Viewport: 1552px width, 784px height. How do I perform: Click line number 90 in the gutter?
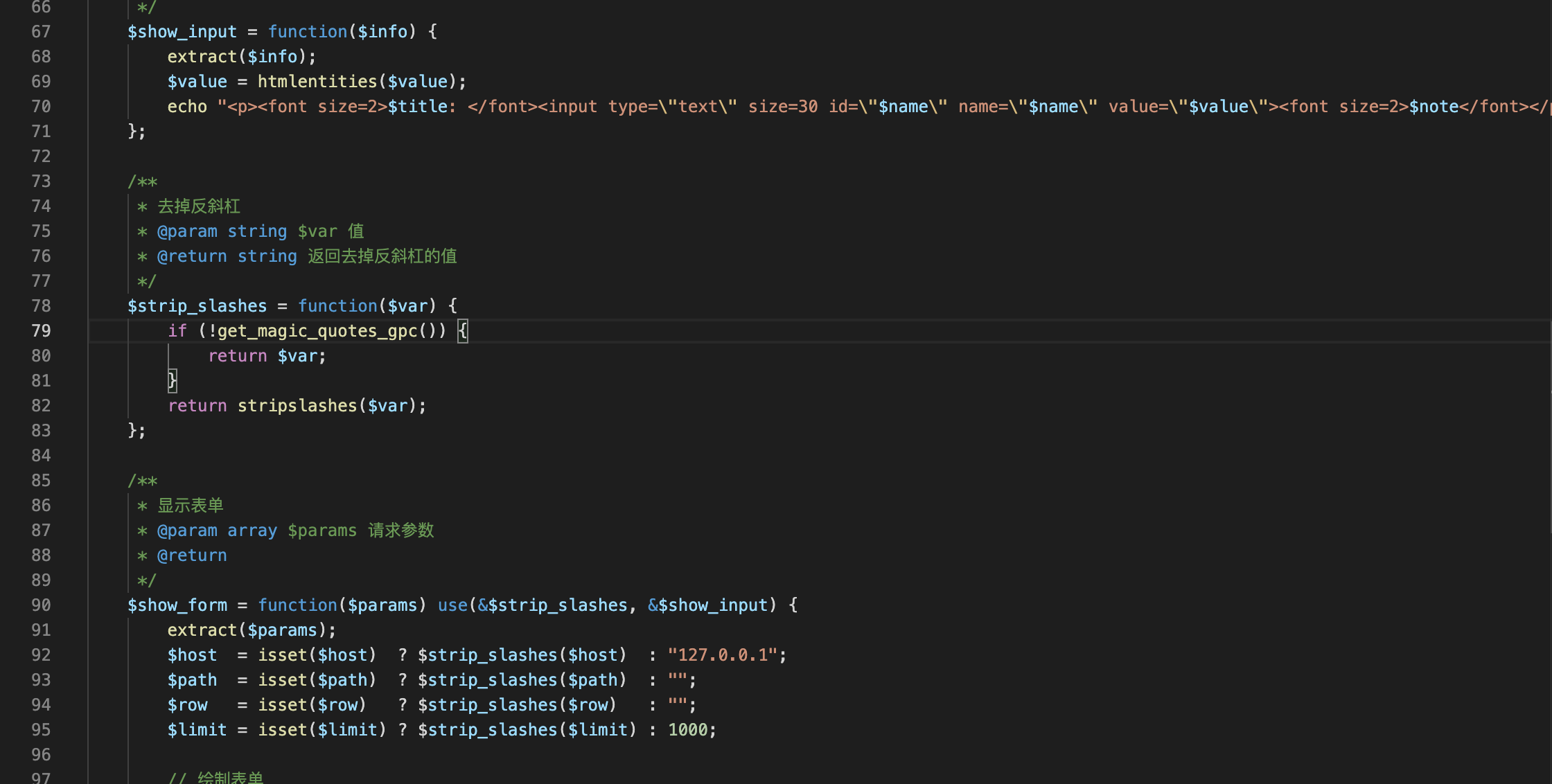tap(41, 605)
